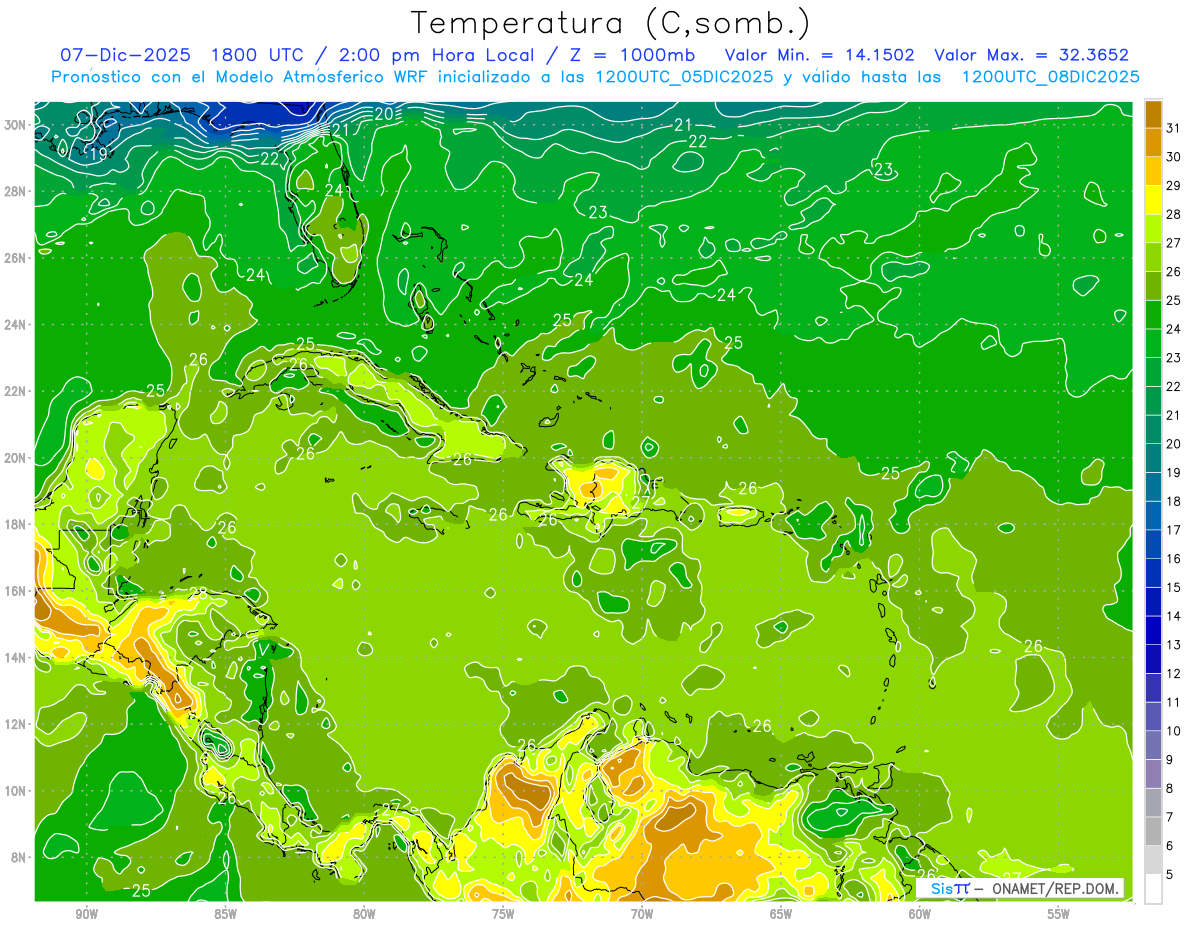Click the '10' label on the color scale
The image size is (1200, 927).
[1174, 731]
